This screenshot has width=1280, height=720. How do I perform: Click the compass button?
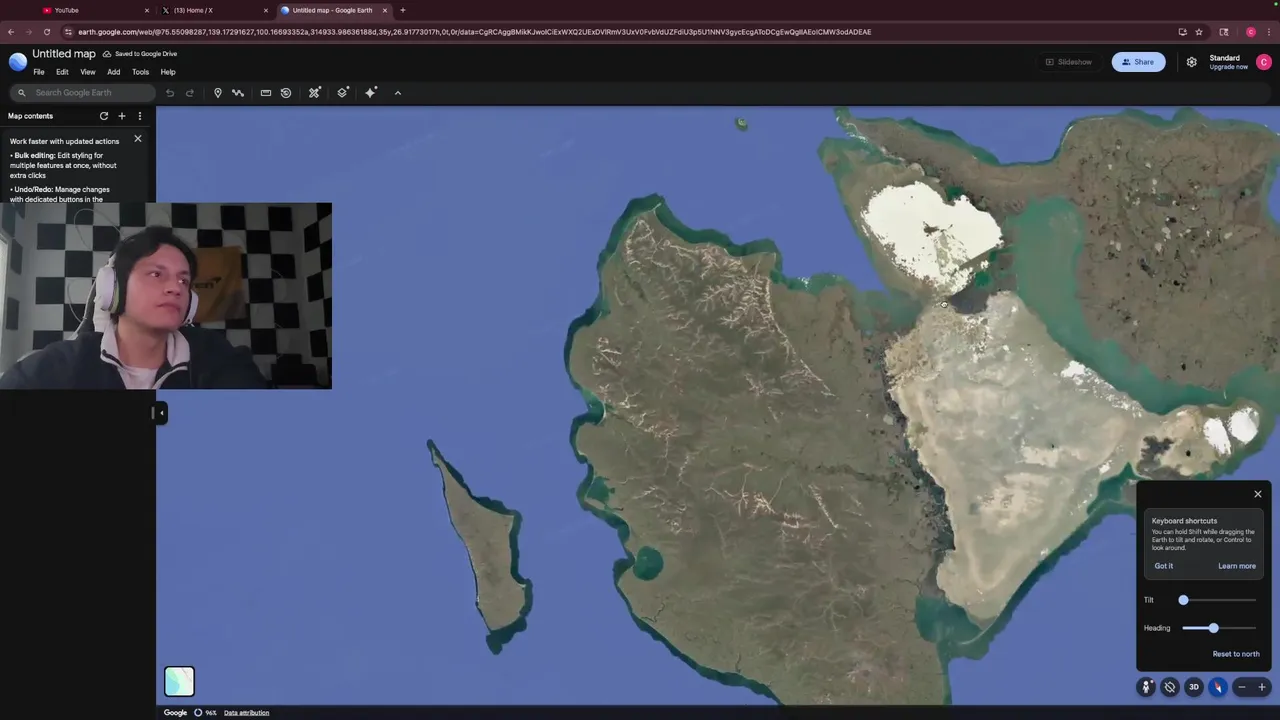tap(1217, 687)
